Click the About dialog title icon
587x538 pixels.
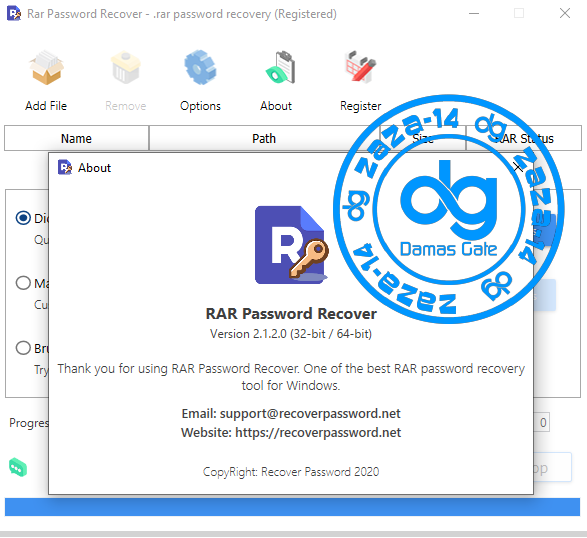pyautogui.click(x=65, y=167)
